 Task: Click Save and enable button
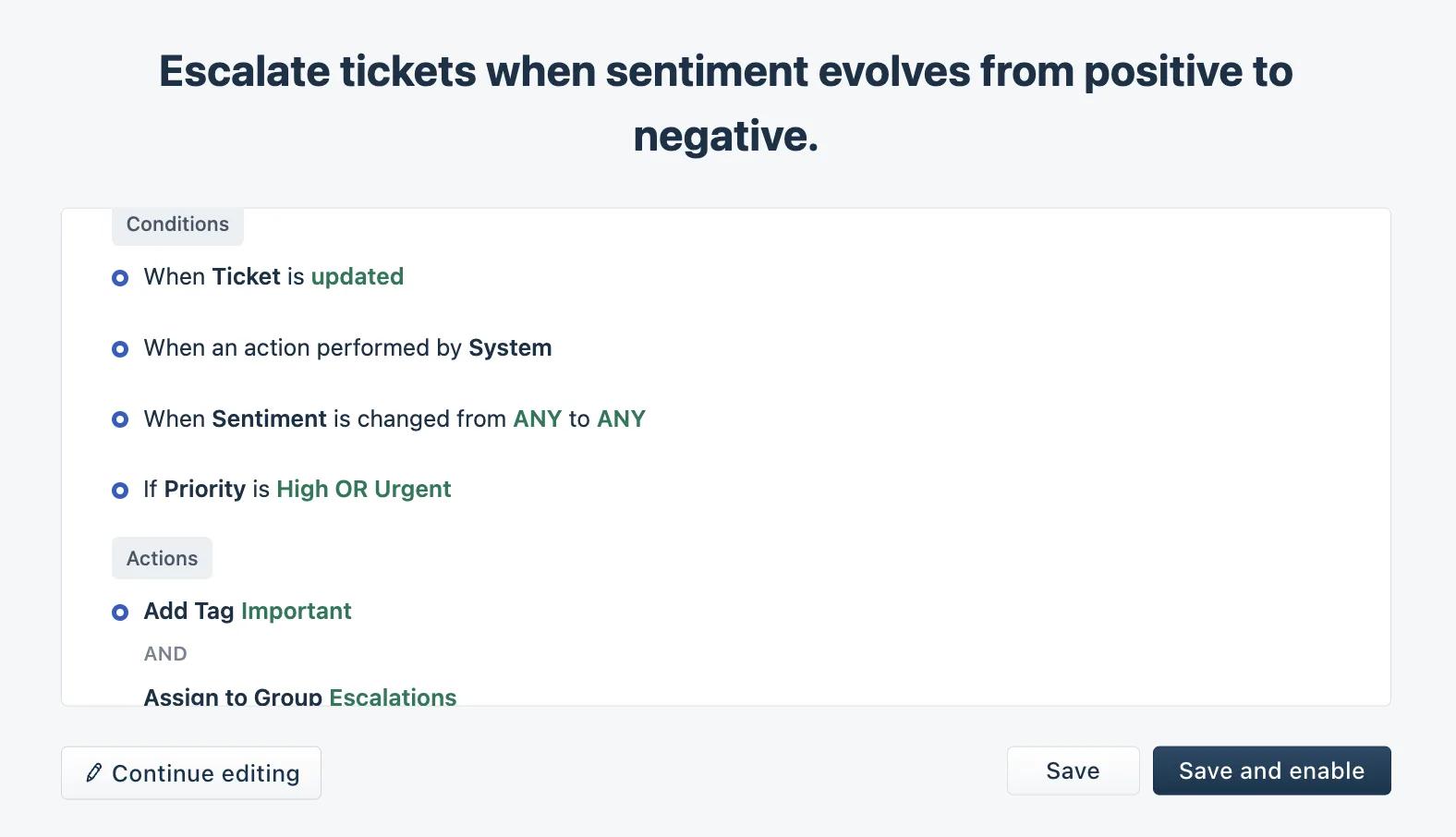click(x=1271, y=770)
